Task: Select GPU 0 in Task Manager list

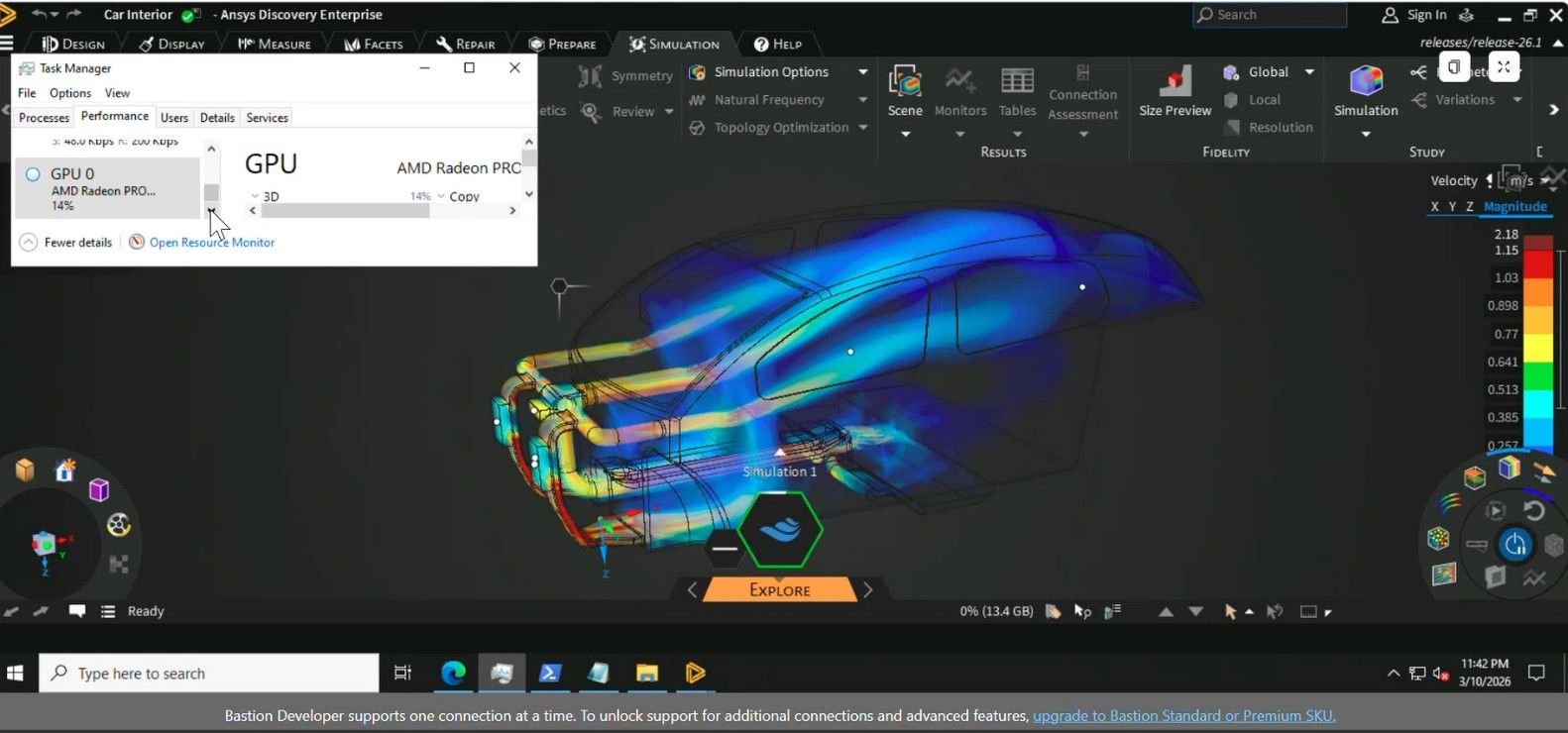Action: [107, 188]
